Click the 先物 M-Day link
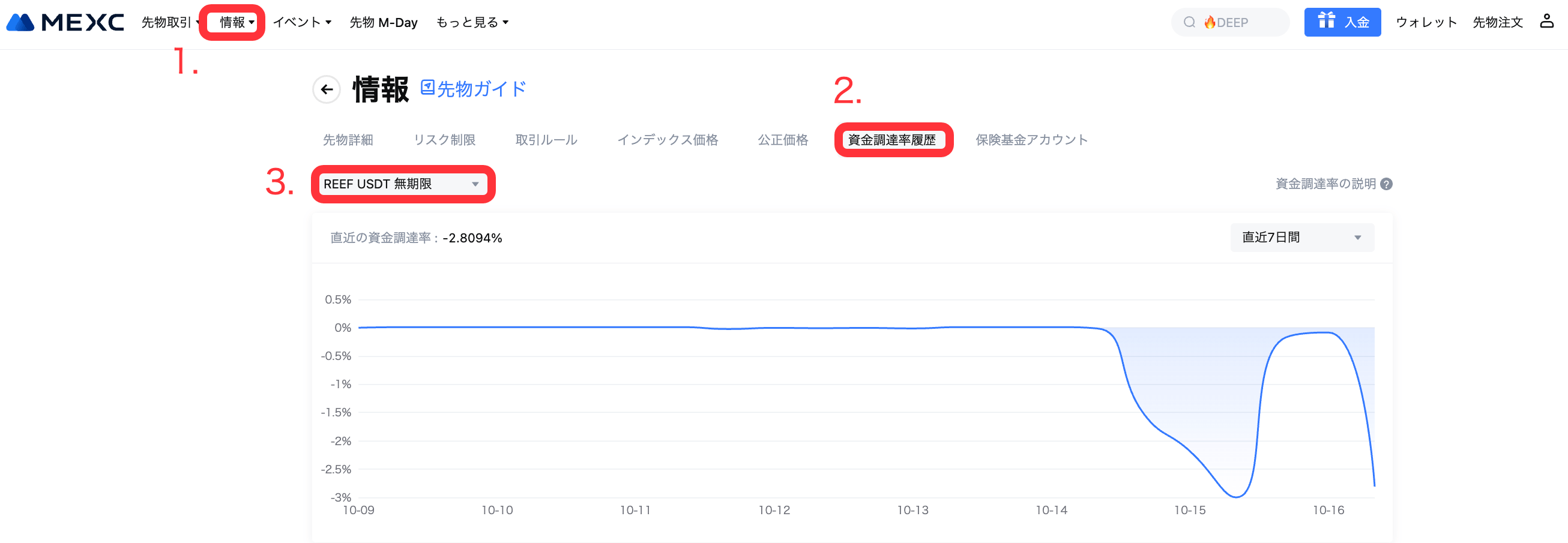This screenshot has height=543, width=1568. [384, 22]
